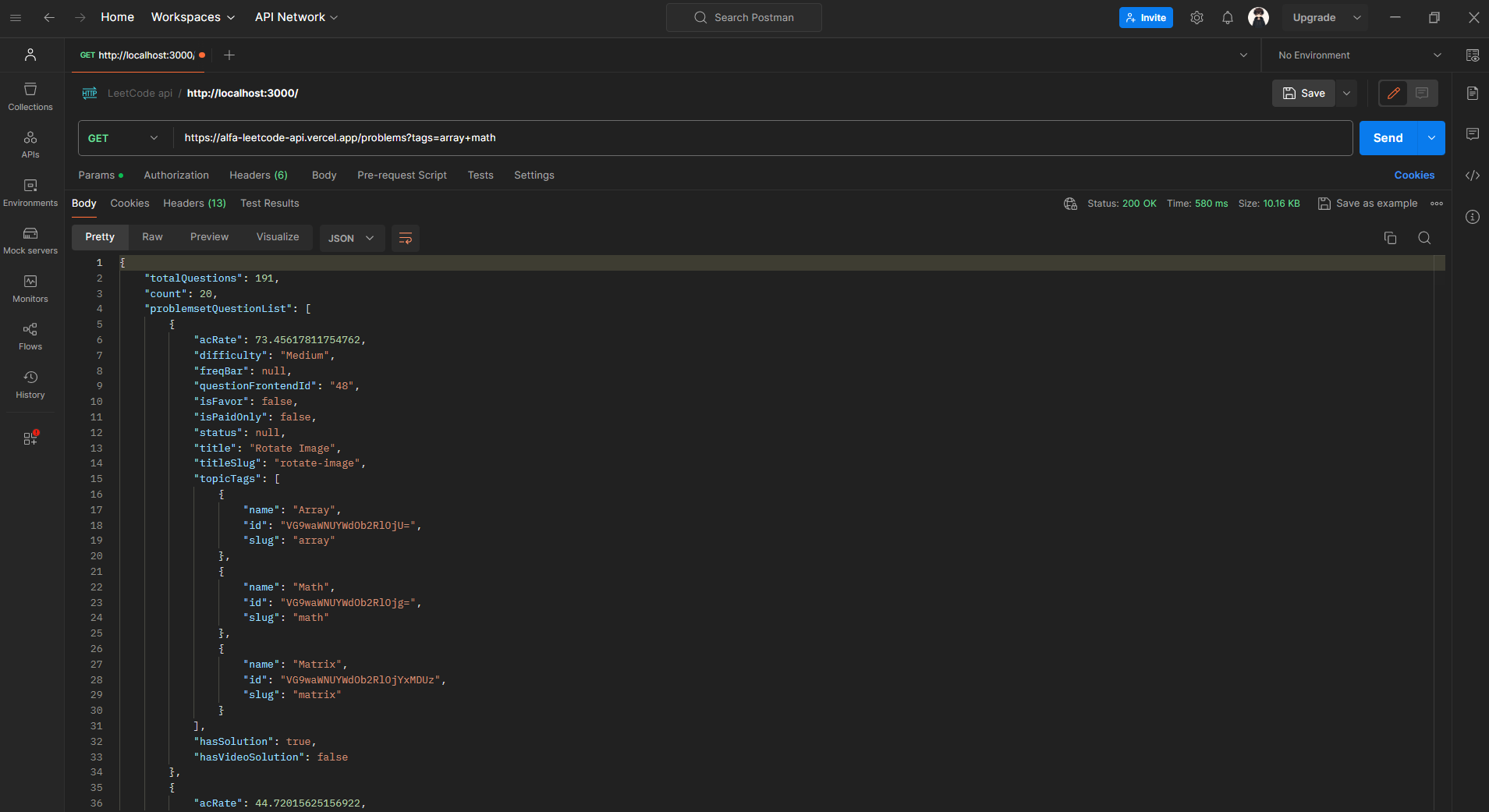Viewport: 1489px width, 812px height.
Task: Open the tab list chevron
Action: [x=1243, y=55]
